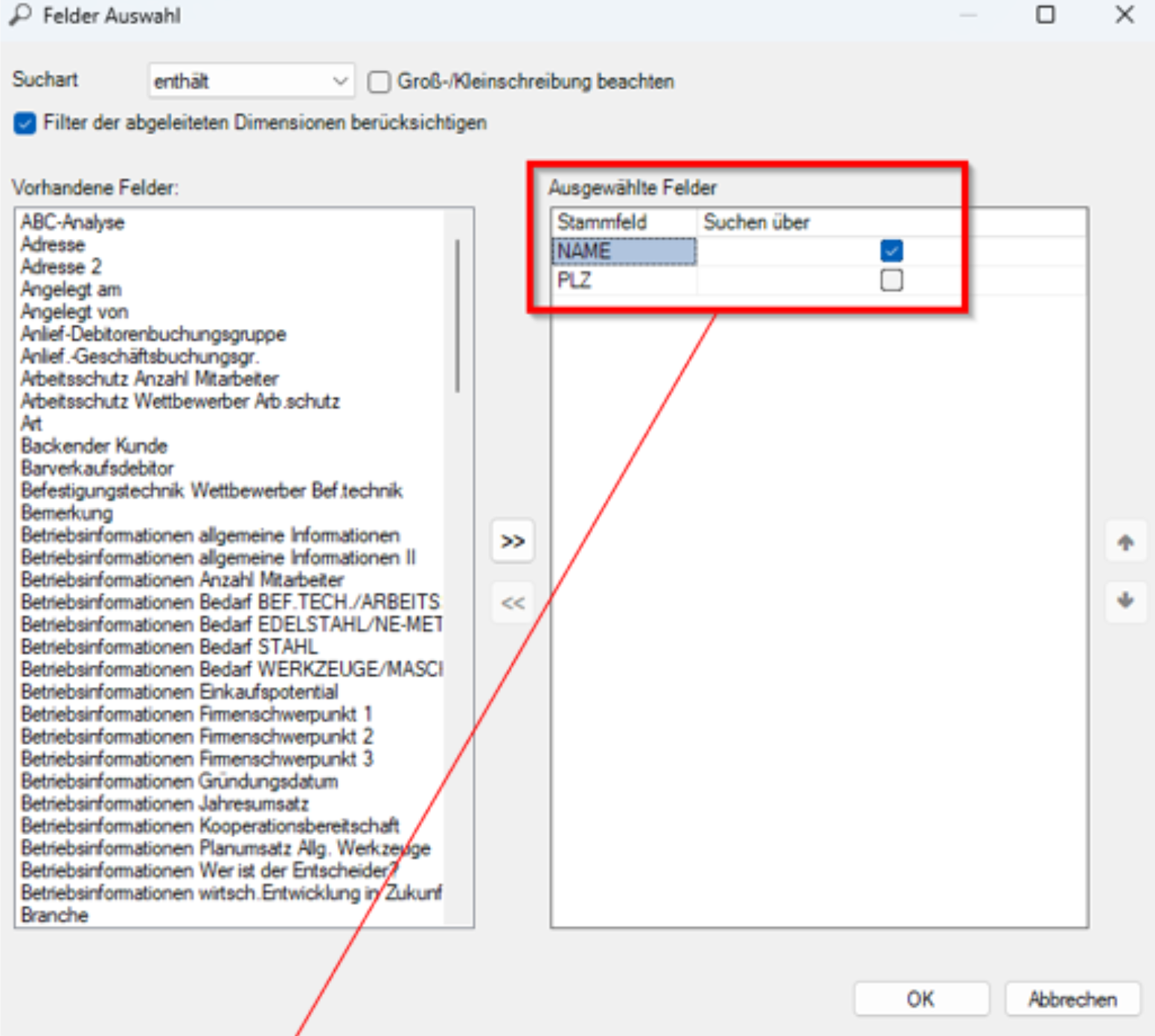Add field using the >> button
1155x1036 pixels.
pos(513,541)
